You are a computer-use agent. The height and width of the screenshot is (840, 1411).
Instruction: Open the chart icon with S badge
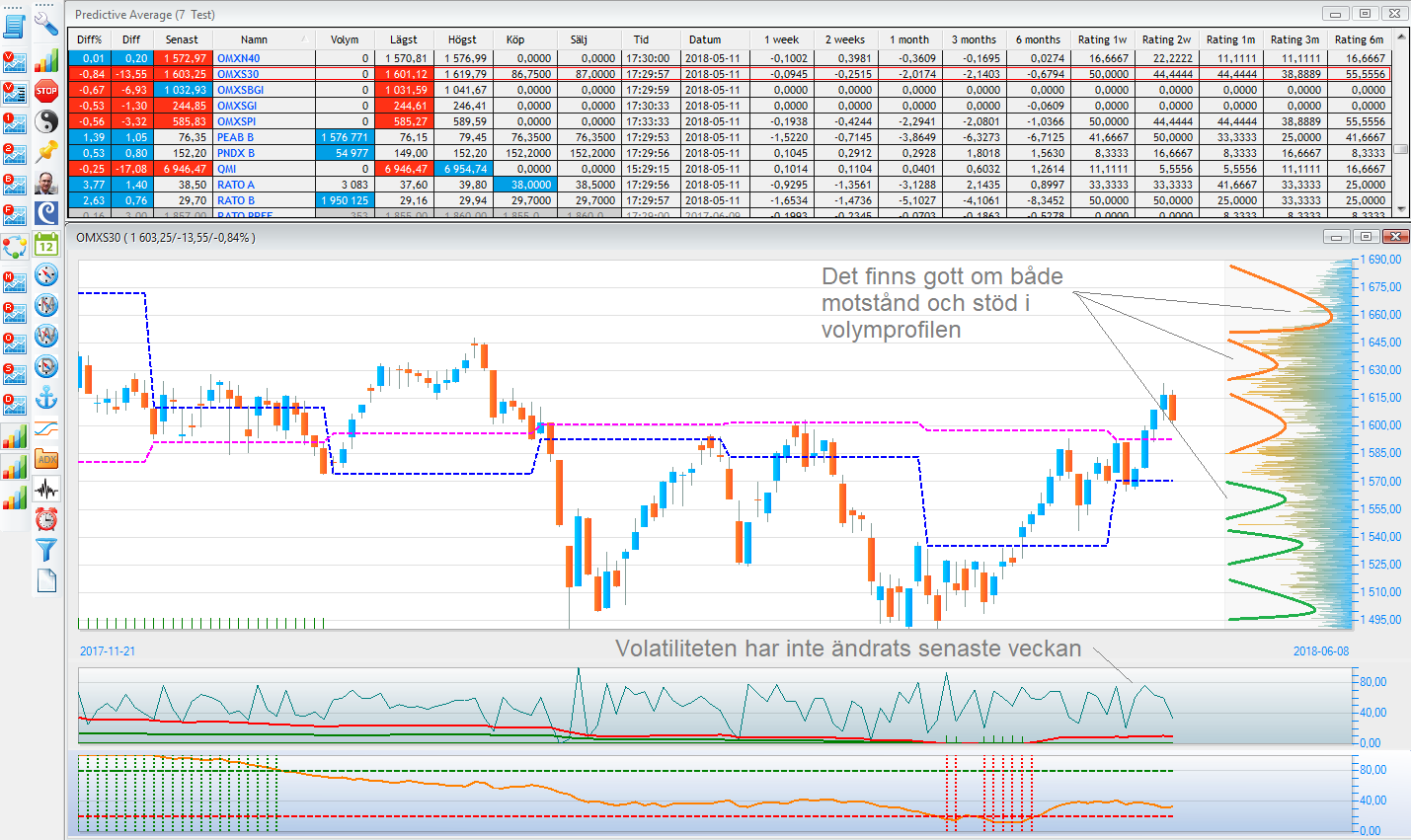(x=15, y=373)
